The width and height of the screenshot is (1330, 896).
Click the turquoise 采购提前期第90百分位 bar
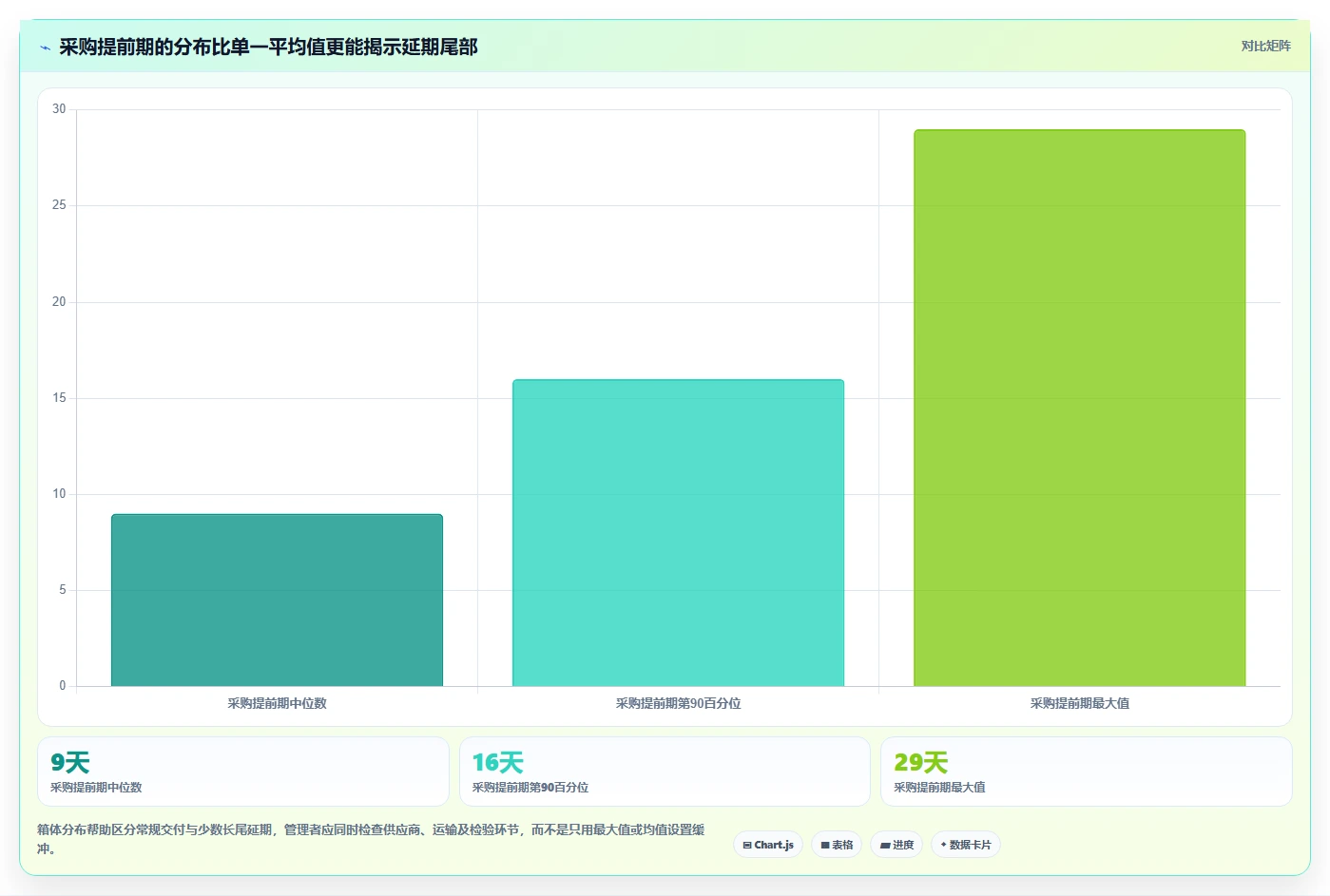[x=678, y=532]
